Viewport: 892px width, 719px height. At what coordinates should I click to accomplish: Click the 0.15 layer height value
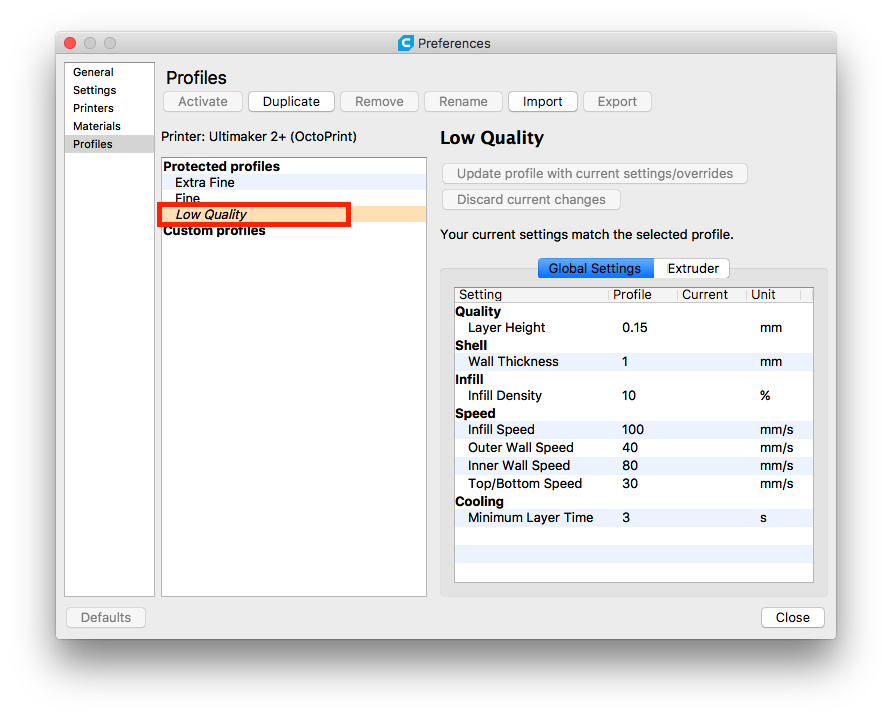coord(634,328)
